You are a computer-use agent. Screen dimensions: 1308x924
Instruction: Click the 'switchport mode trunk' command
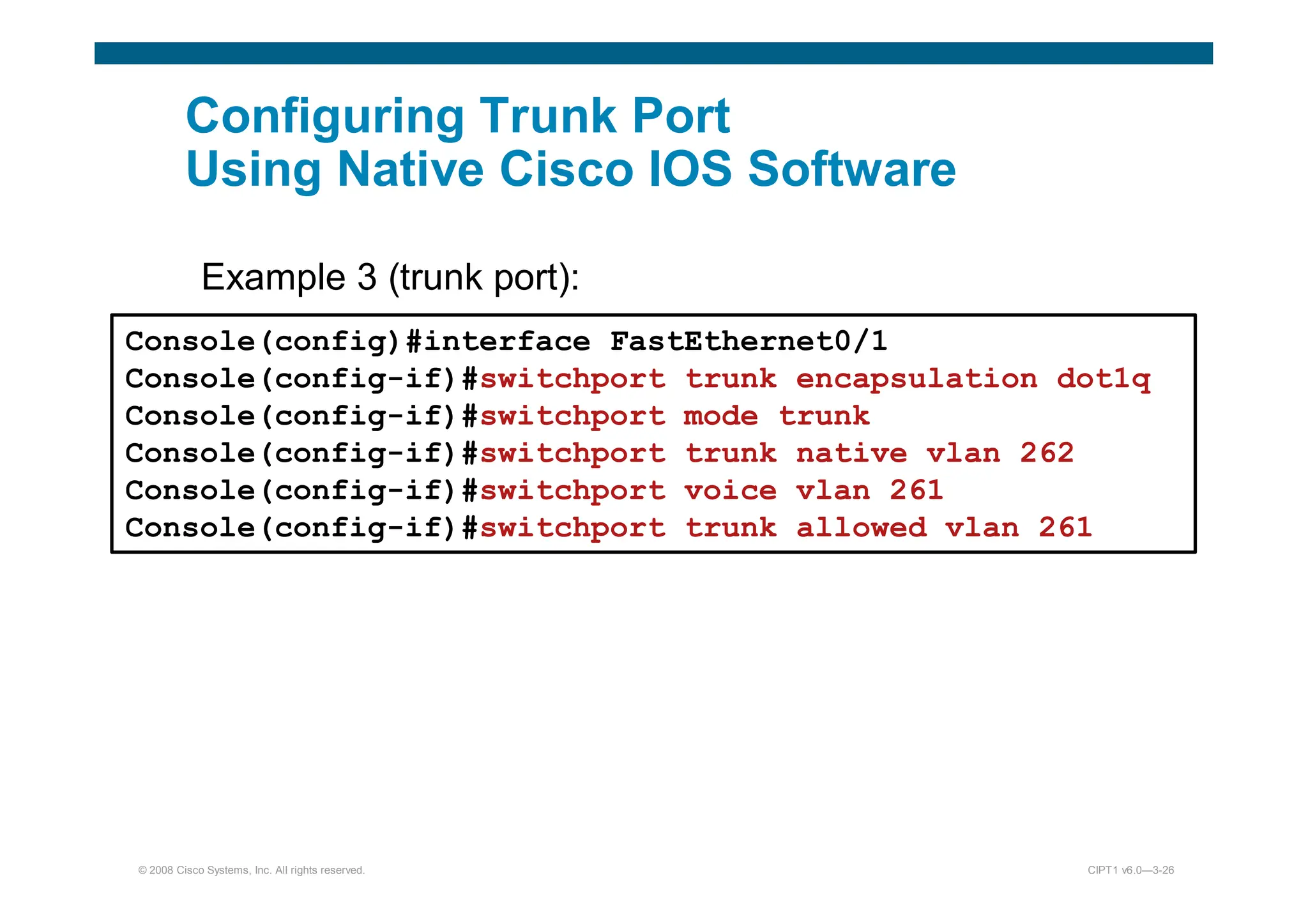coord(674,416)
